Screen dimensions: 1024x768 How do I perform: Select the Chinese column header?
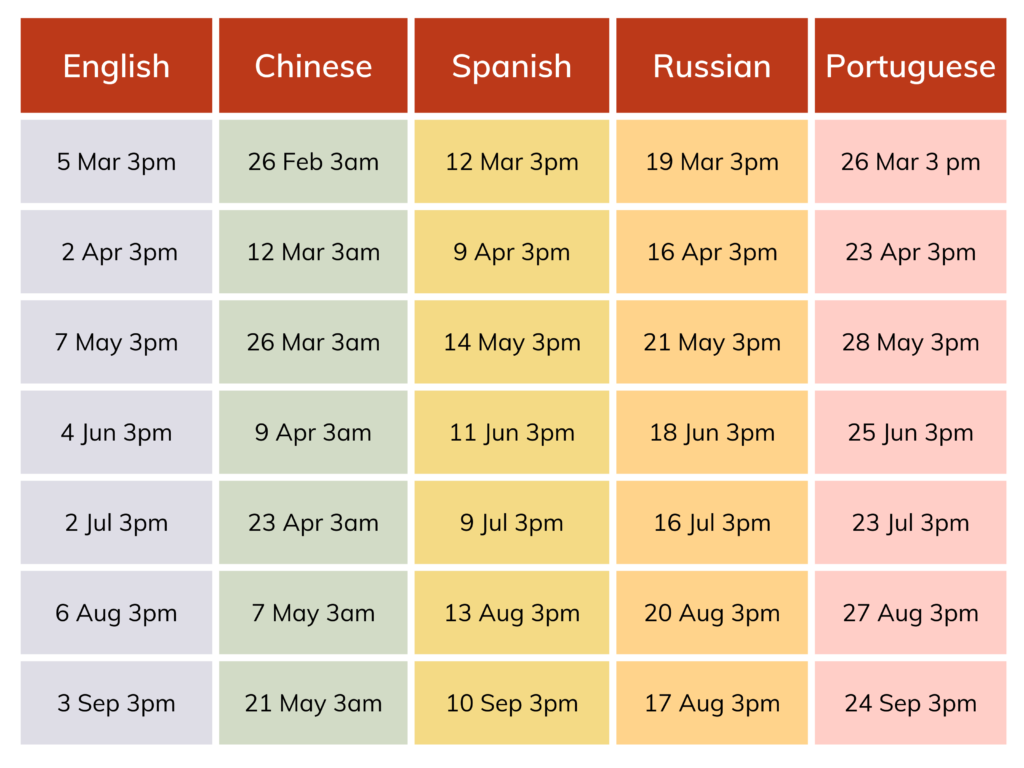coord(313,66)
